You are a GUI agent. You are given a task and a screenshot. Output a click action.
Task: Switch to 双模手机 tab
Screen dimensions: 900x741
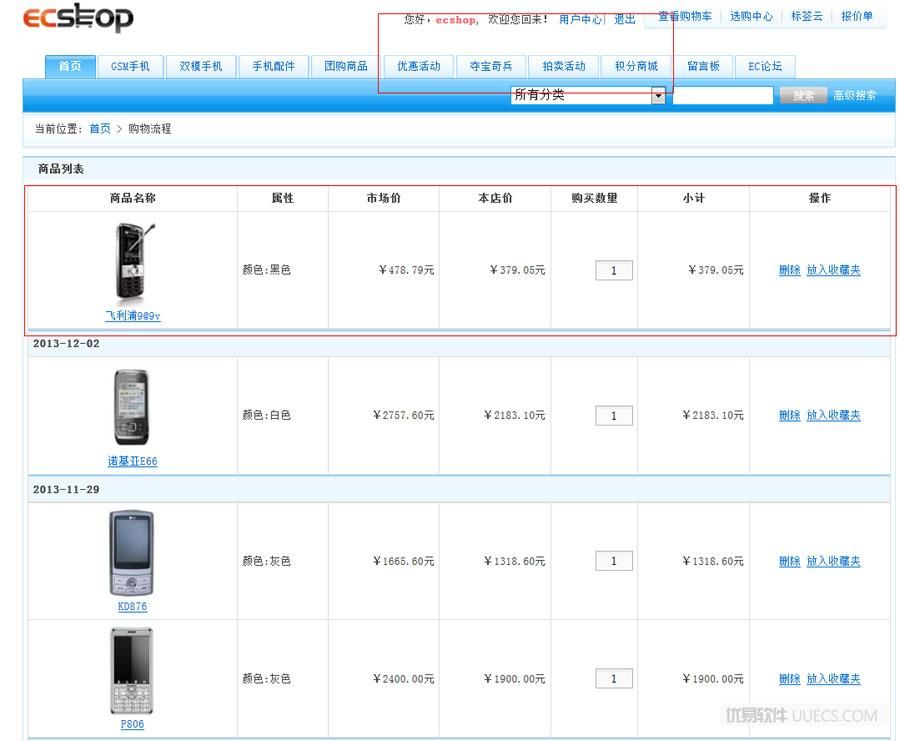point(200,67)
